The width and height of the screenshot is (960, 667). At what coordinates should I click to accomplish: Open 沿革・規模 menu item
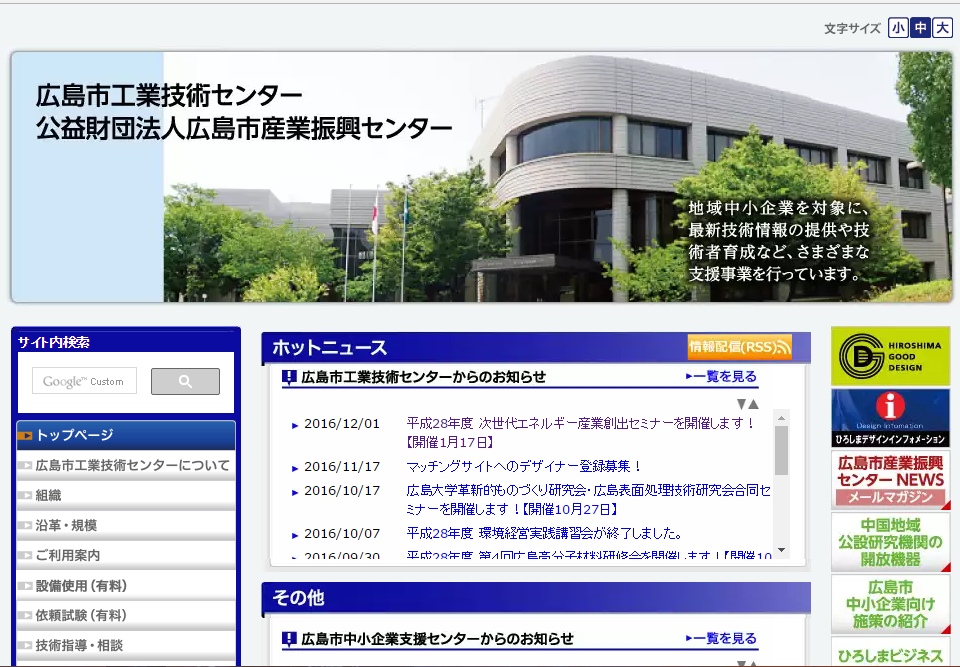click(x=126, y=525)
